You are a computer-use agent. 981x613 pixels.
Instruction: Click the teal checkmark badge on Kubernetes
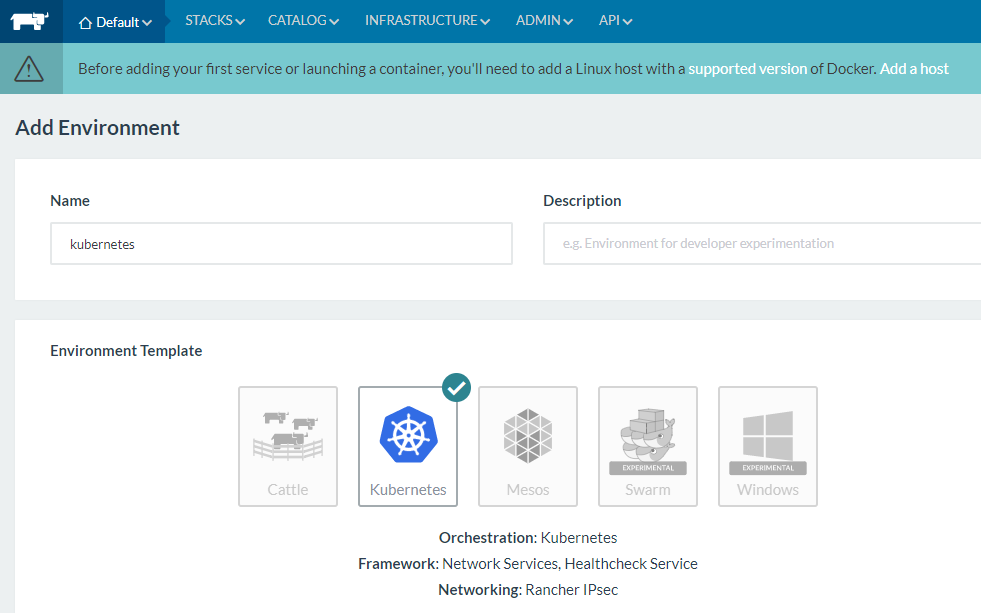click(456, 387)
